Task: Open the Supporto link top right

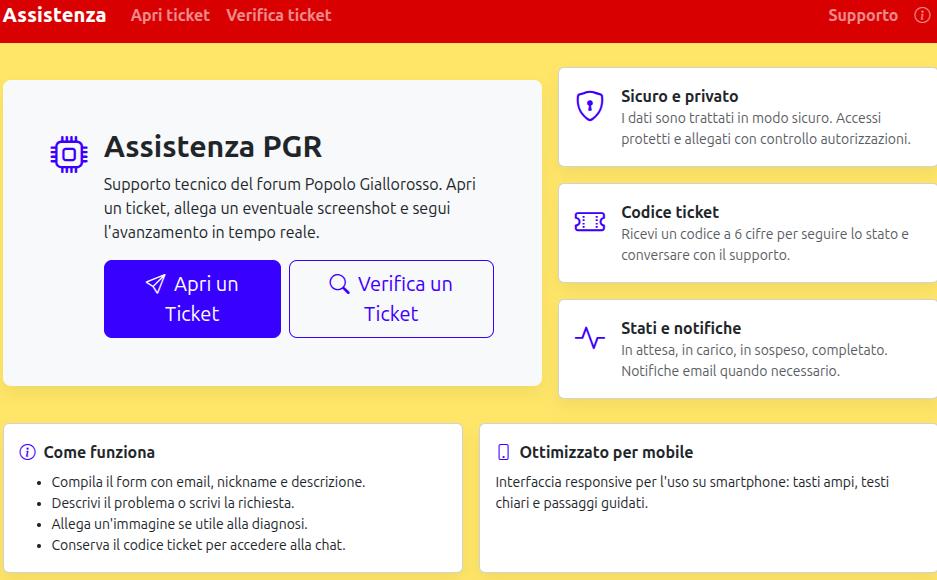Action: pos(863,15)
